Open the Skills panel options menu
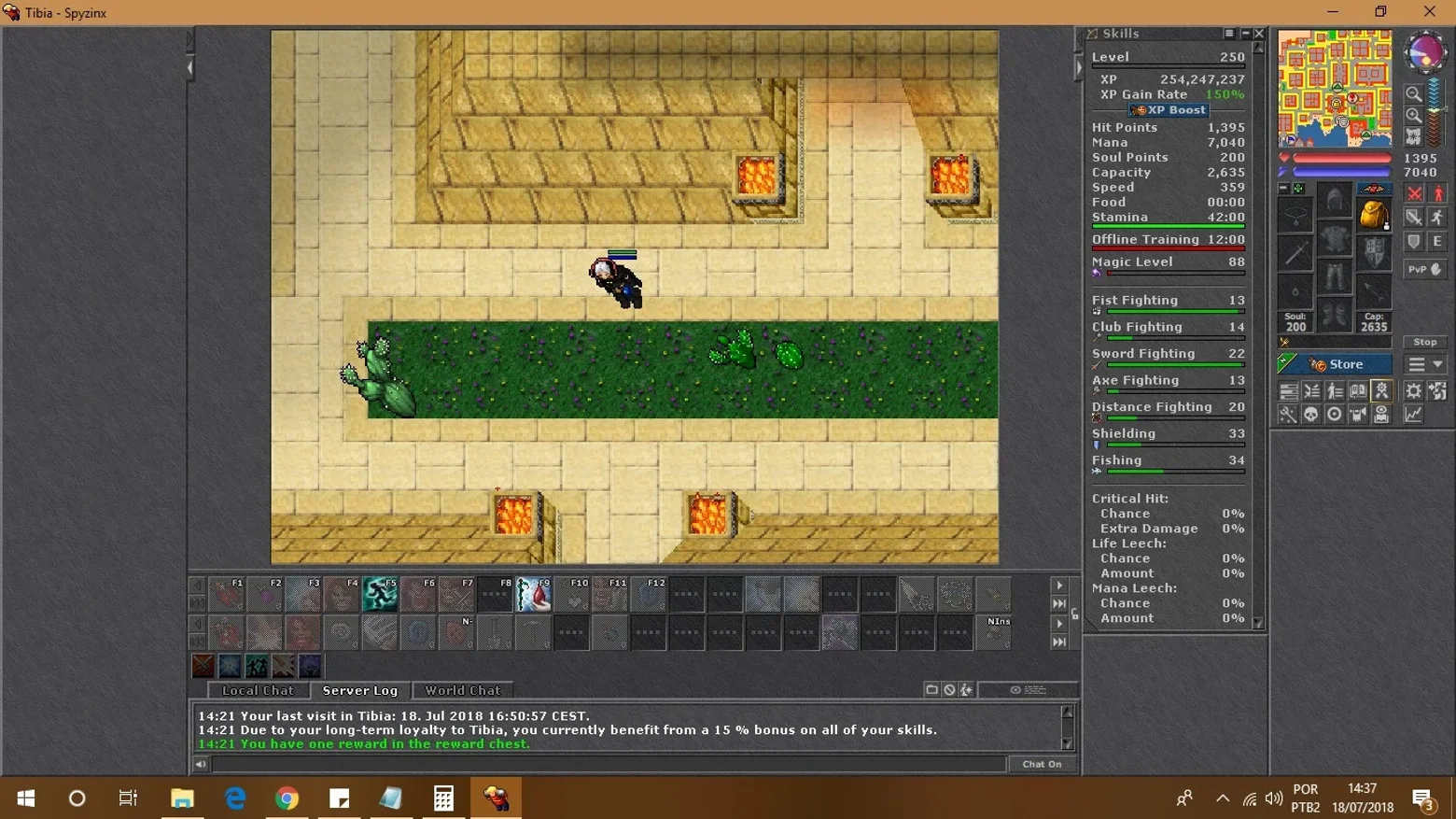Viewport: 1456px width, 819px height. (1229, 34)
